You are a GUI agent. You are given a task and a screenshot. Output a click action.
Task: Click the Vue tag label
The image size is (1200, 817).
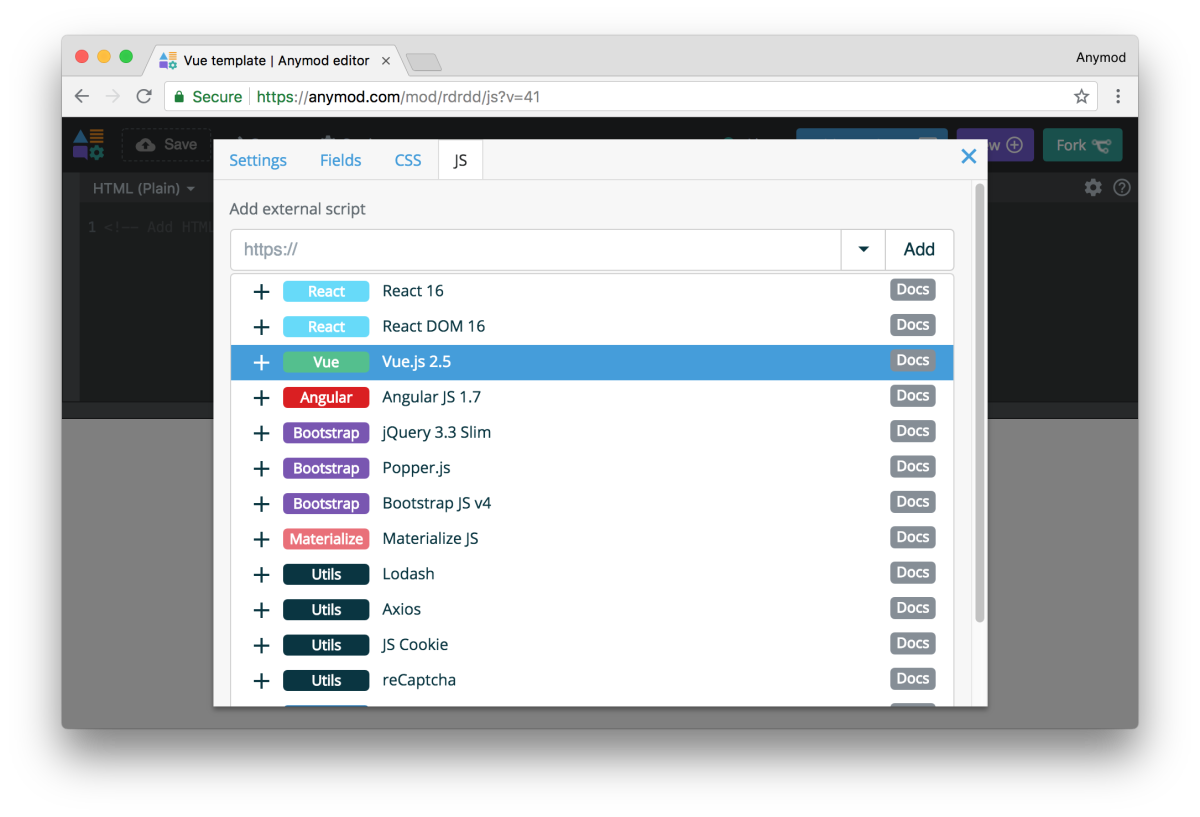326,362
